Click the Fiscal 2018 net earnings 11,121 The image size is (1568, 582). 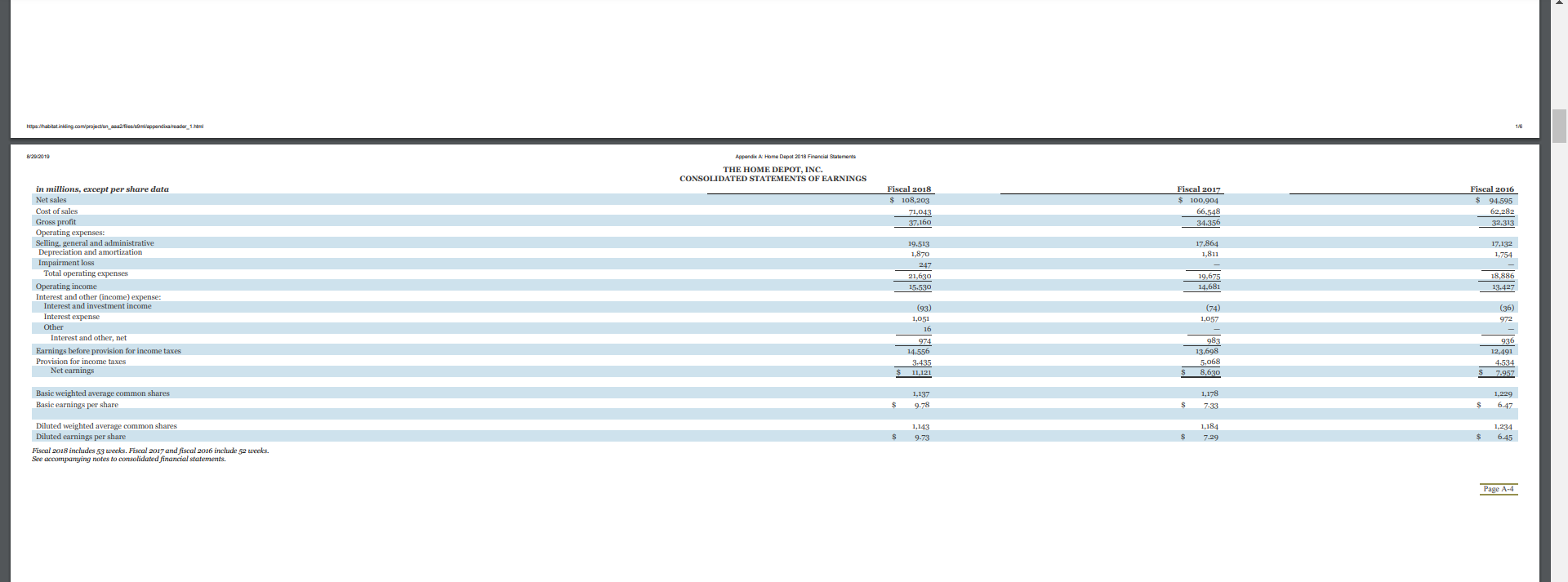pos(920,372)
